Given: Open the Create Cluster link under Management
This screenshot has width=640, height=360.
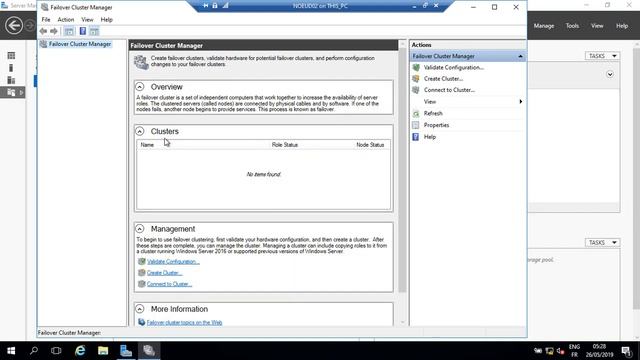Looking at the screenshot, I should [164, 273].
